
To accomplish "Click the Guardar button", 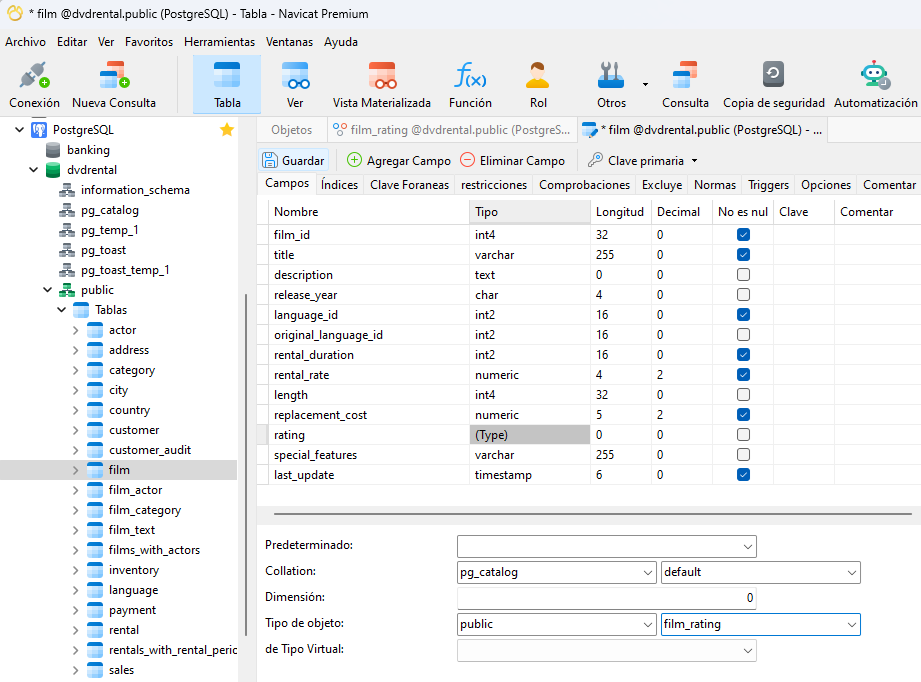I will point(294,160).
